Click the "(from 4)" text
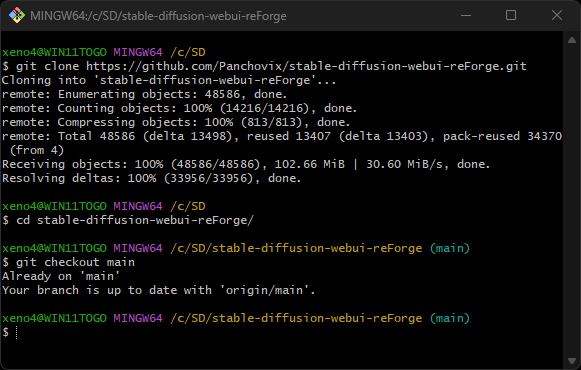Screen dimensions: 581x370 [x=37, y=150]
